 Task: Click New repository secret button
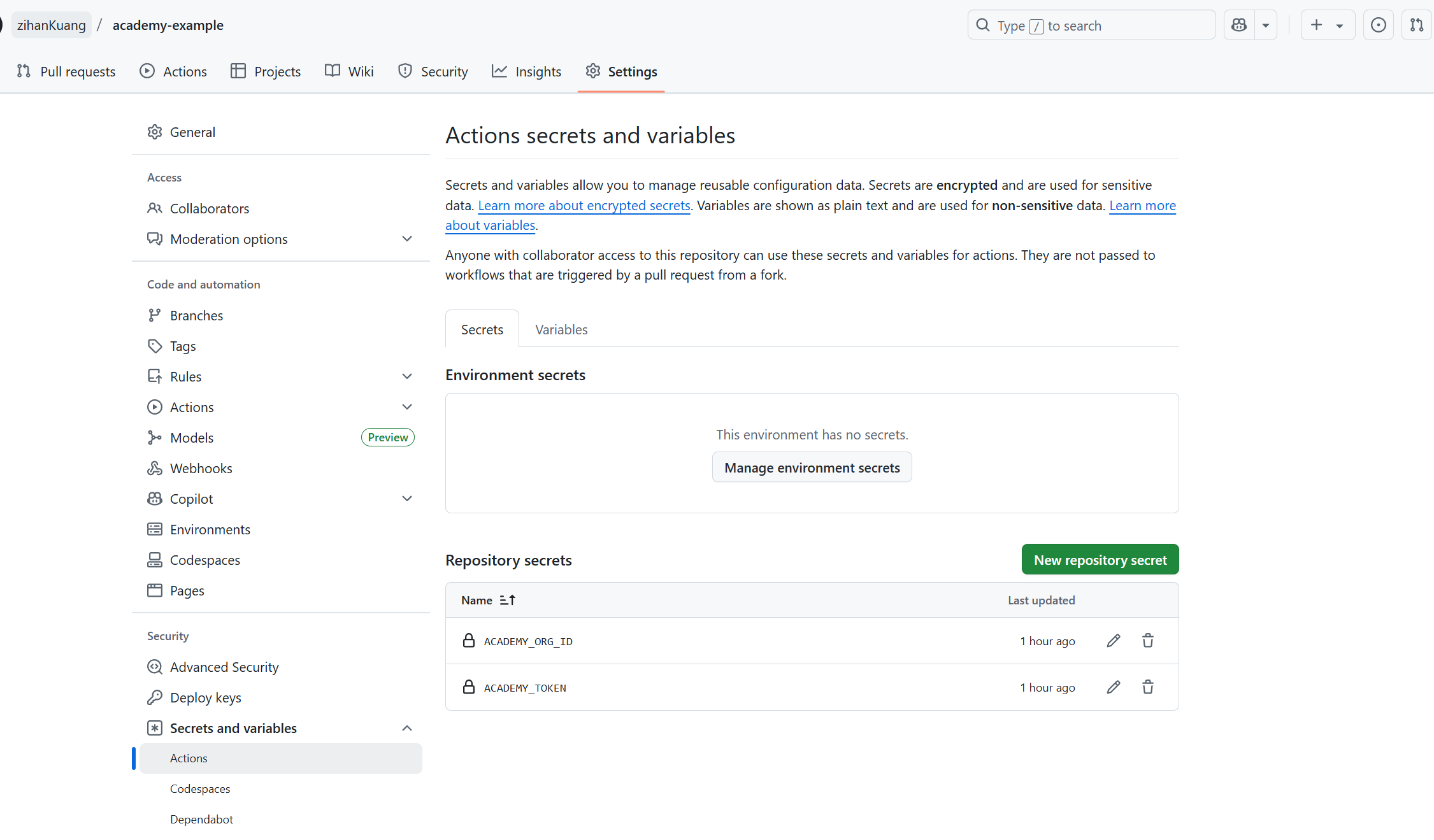[1100, 559]
